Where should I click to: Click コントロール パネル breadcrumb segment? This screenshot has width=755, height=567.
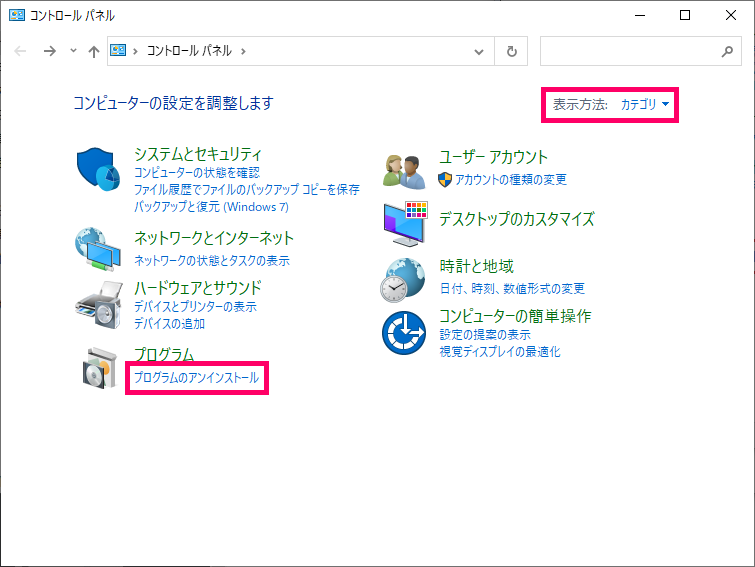tap(189, 51)
